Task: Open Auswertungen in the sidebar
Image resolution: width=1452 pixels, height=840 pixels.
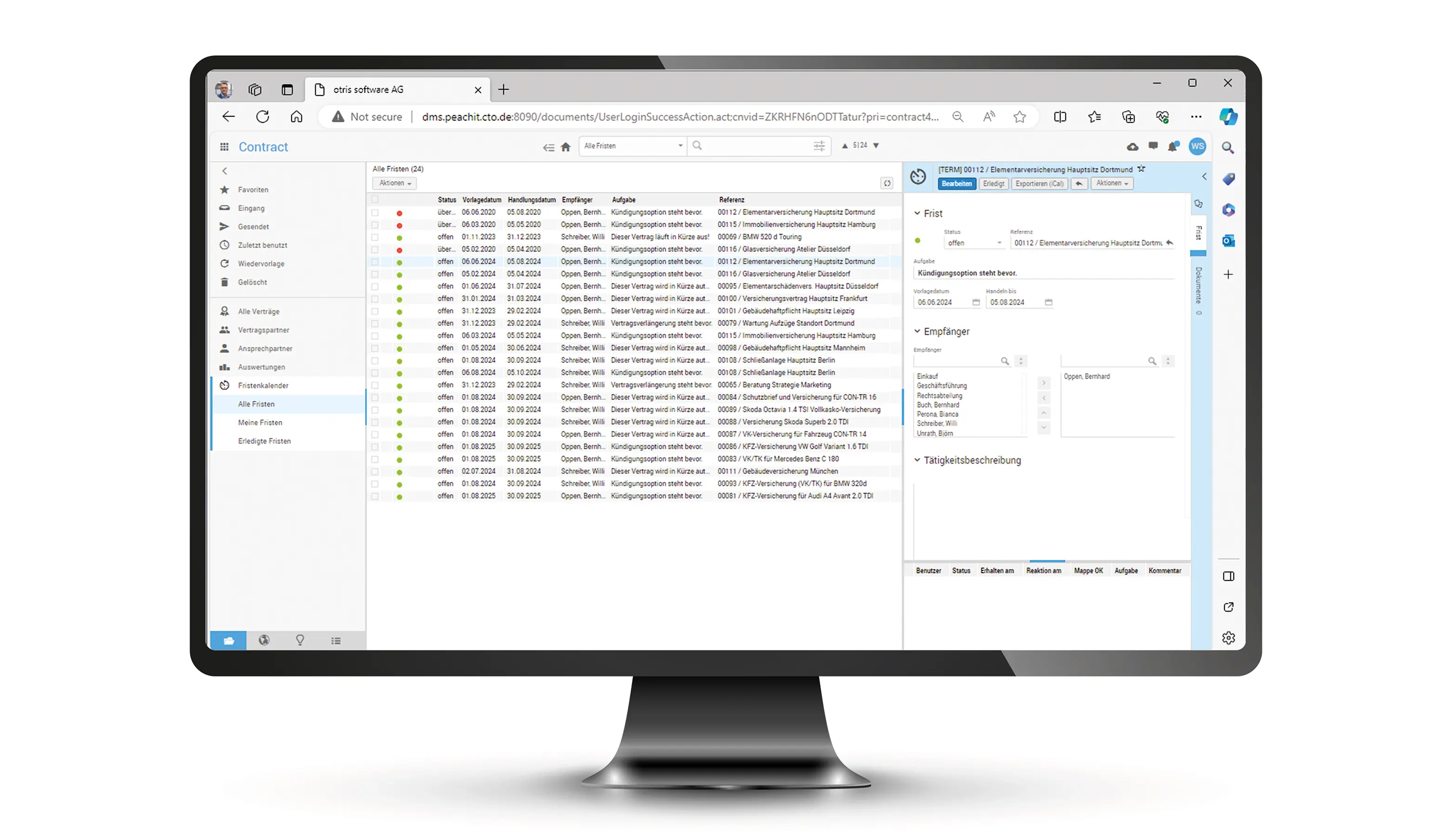Action: click(261, 367)
